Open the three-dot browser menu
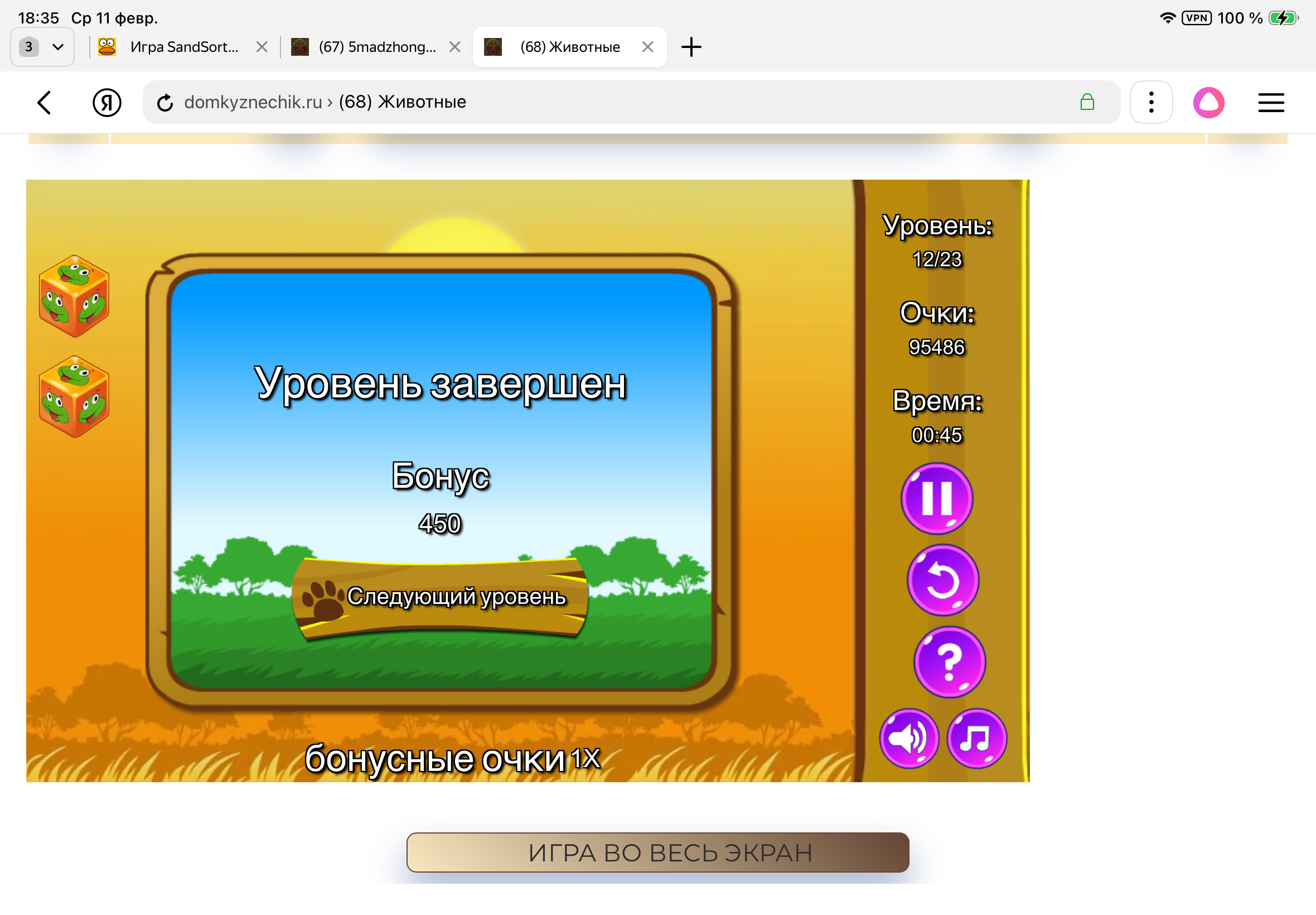1316x915 pixels. [1150, 102]
